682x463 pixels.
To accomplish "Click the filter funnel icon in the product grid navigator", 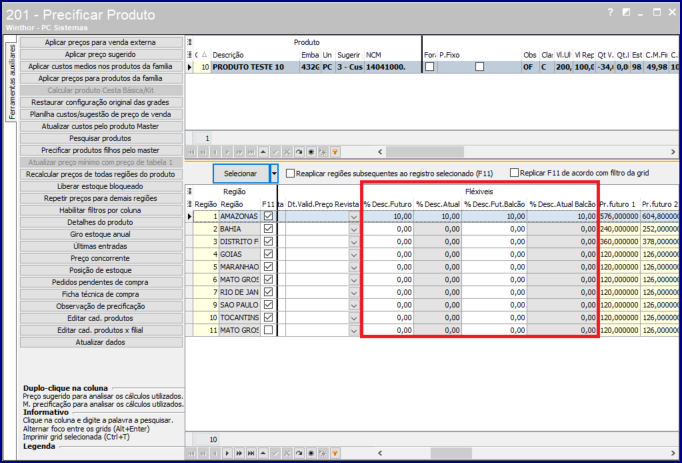I will point(335,152).
